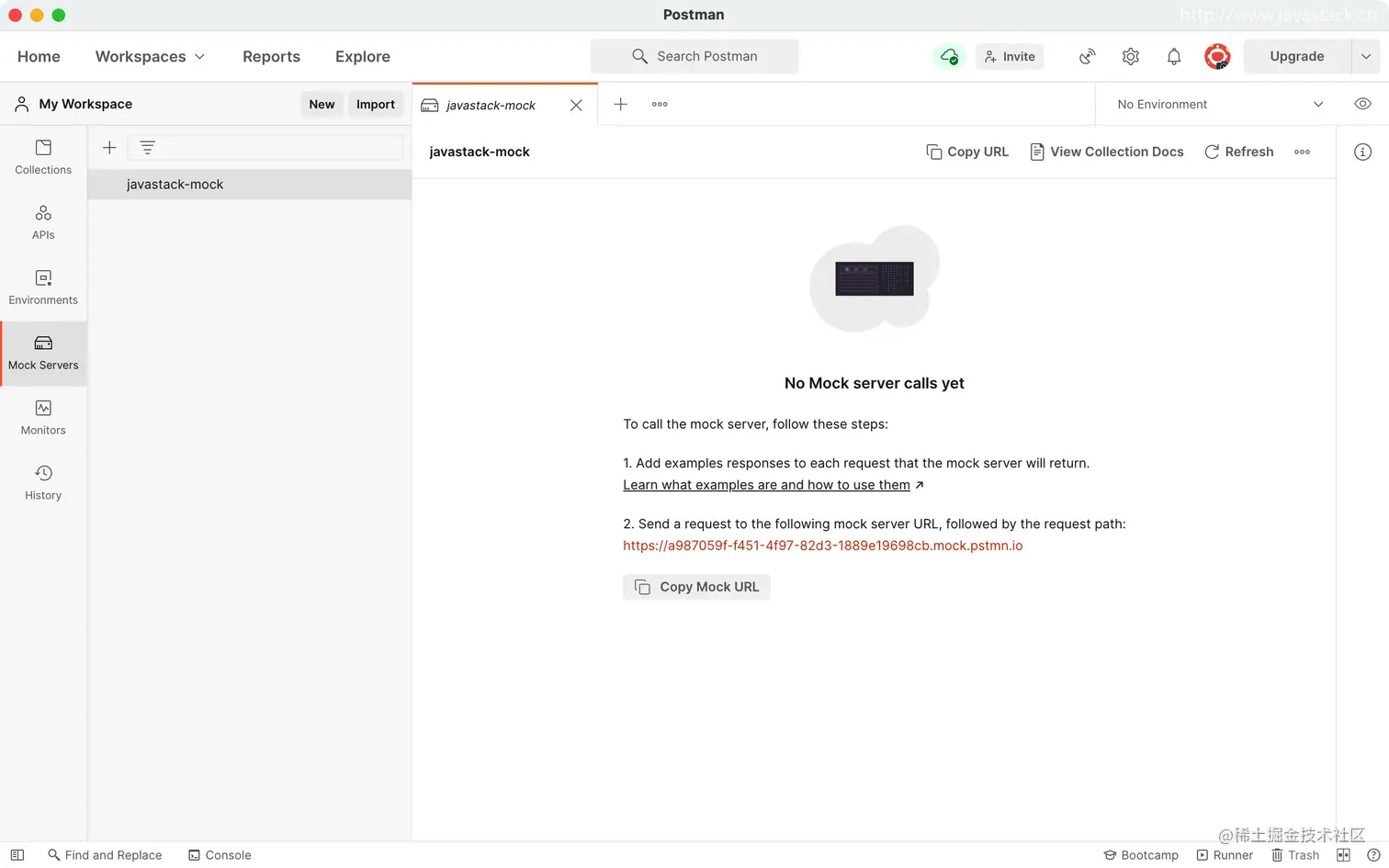The width and height of the screenshot is (1389, 868).
Task: Open the info panel icon
Action: pyautogui.click(x=1362, y=152)
